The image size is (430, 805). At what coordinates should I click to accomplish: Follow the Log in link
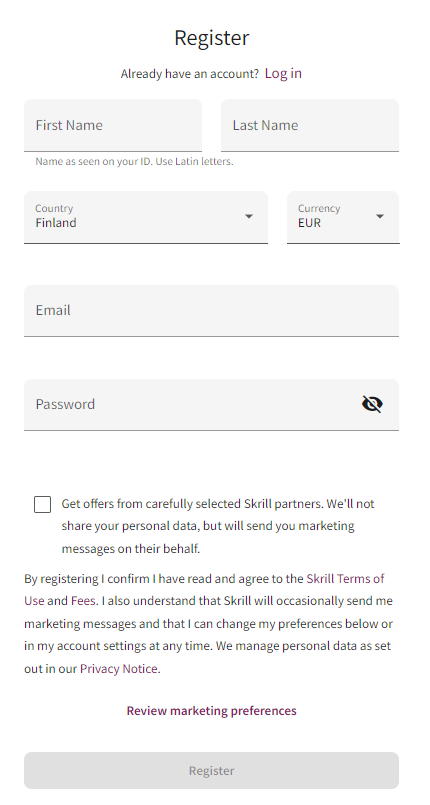(283, 73)
